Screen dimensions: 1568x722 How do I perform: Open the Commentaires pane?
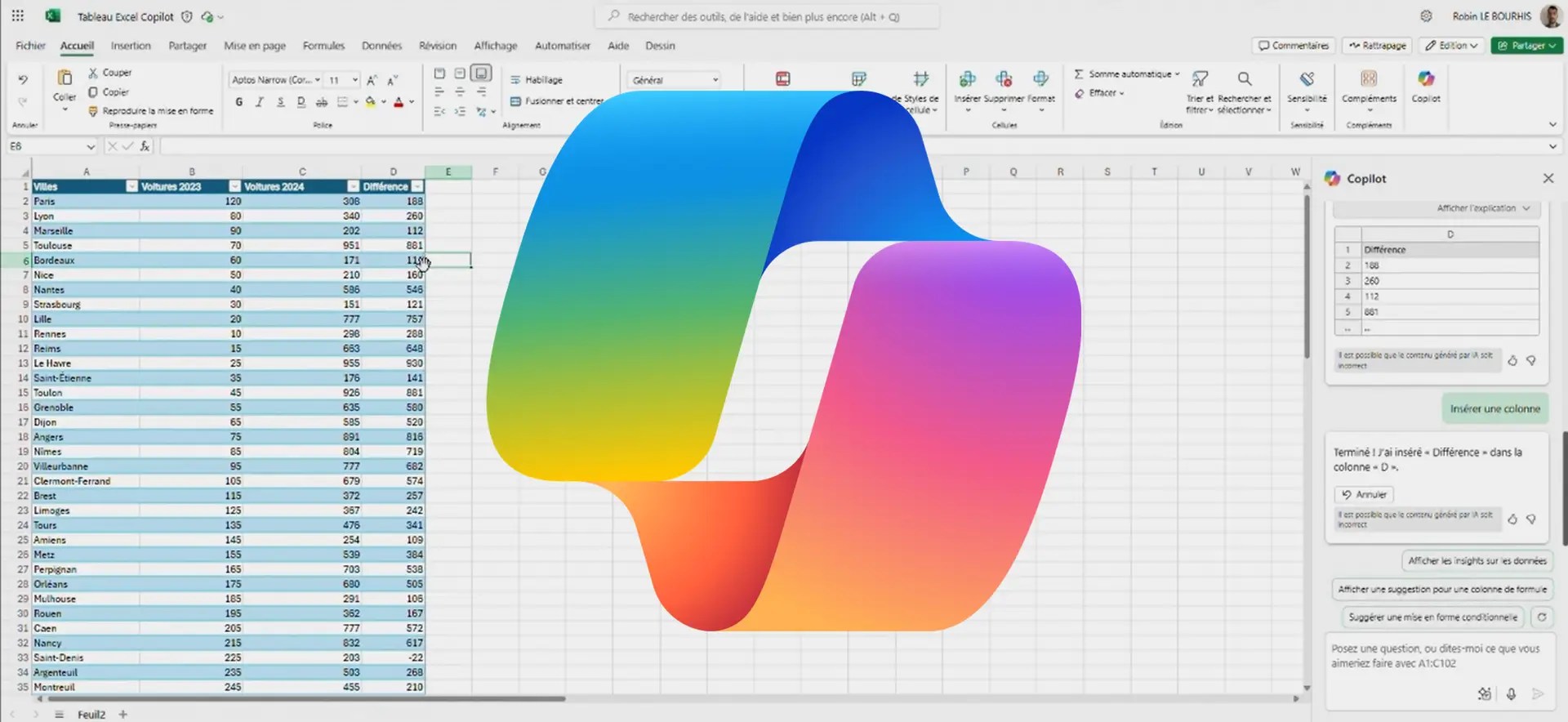[1294, 46]
